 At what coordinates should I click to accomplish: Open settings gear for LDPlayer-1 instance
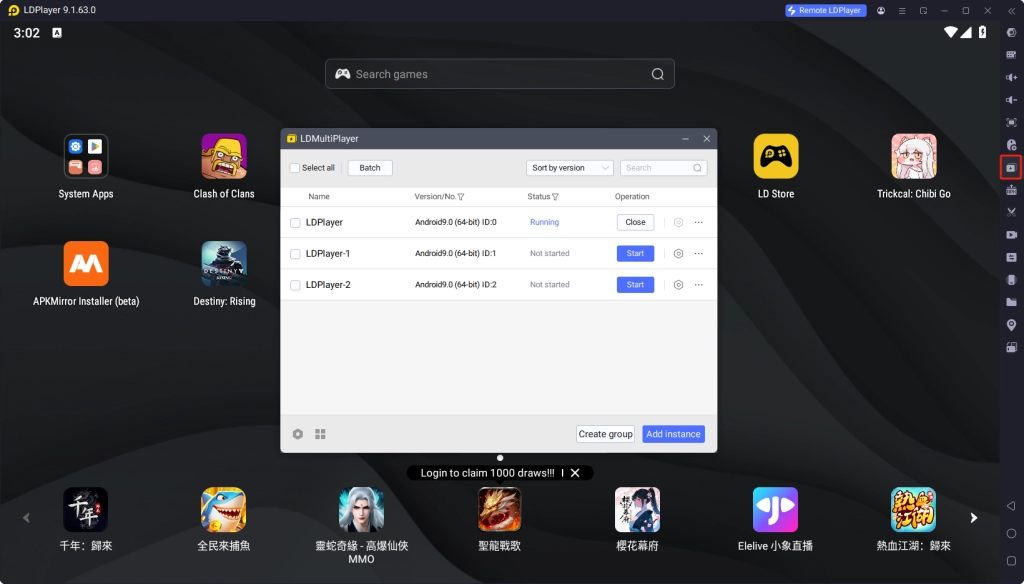click(678, 254)
